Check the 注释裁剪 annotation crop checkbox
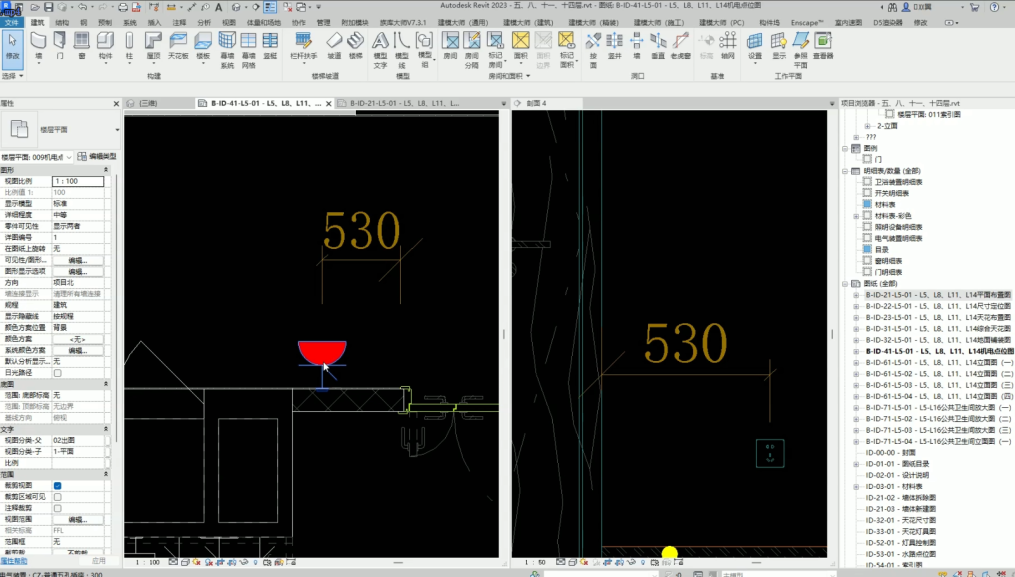Image resolution: width=1015 pixels, height=577 pixels. (x=57, y=508)
